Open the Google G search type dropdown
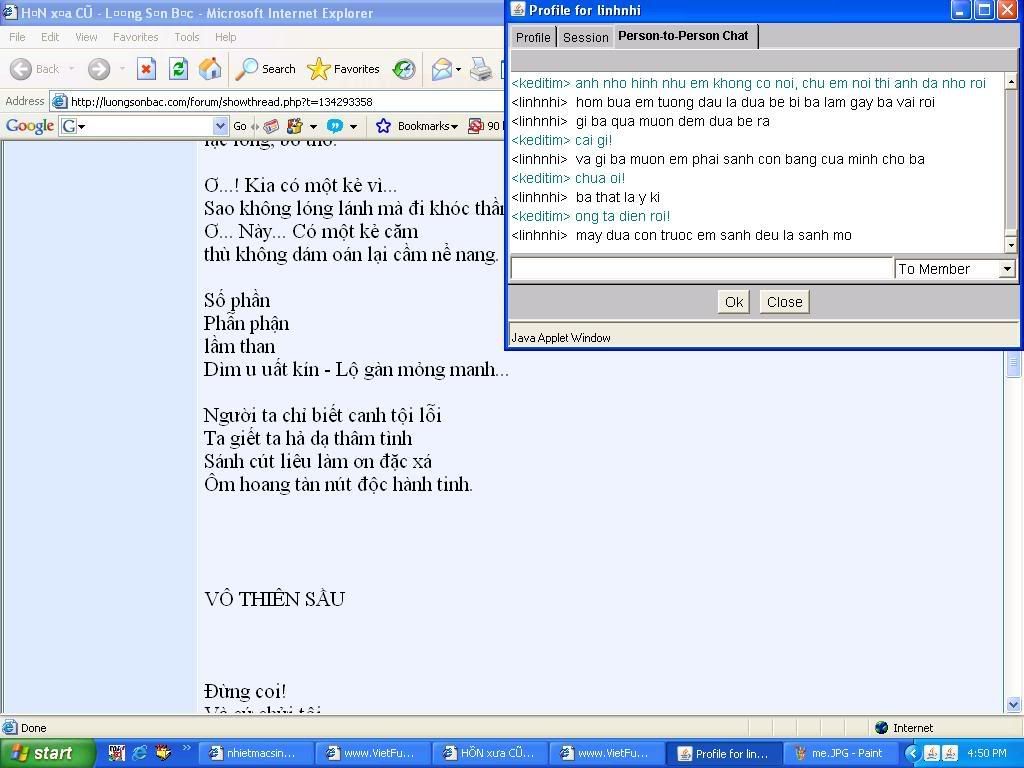Screen dimensions: 1024x768 point(72,126)
